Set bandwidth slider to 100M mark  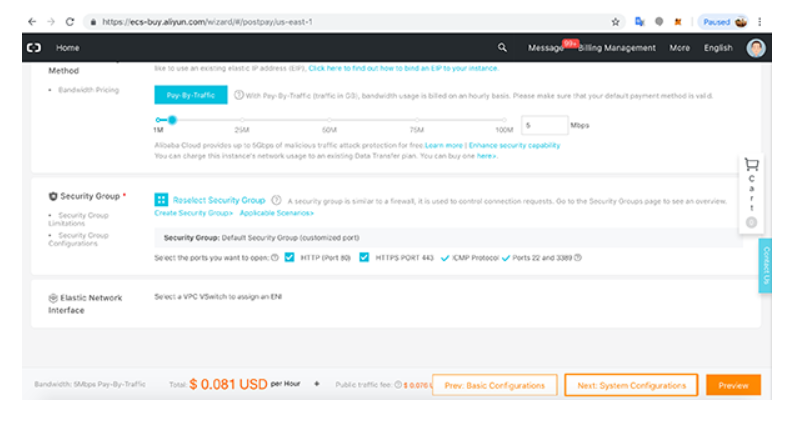click(x=504, y=120)
